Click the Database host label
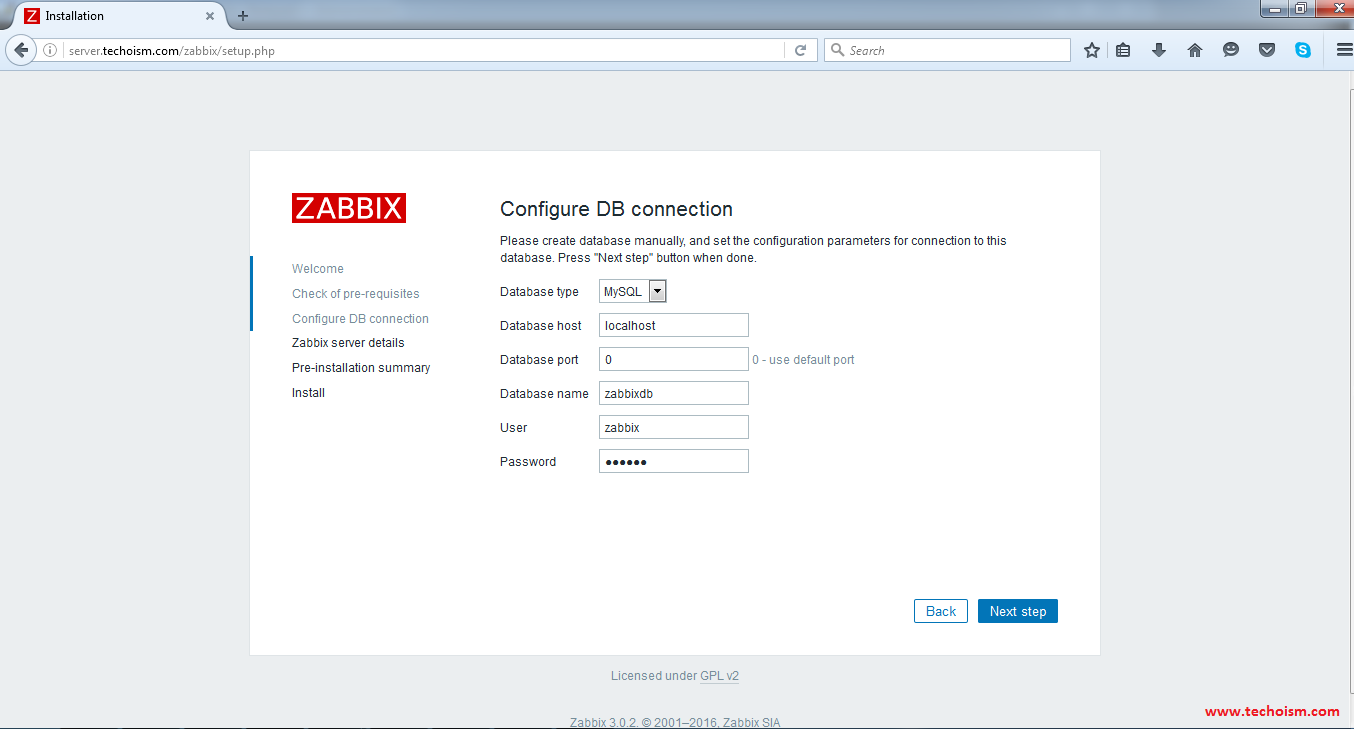Viewport: 1354px width, 729px height. (541, 326)
